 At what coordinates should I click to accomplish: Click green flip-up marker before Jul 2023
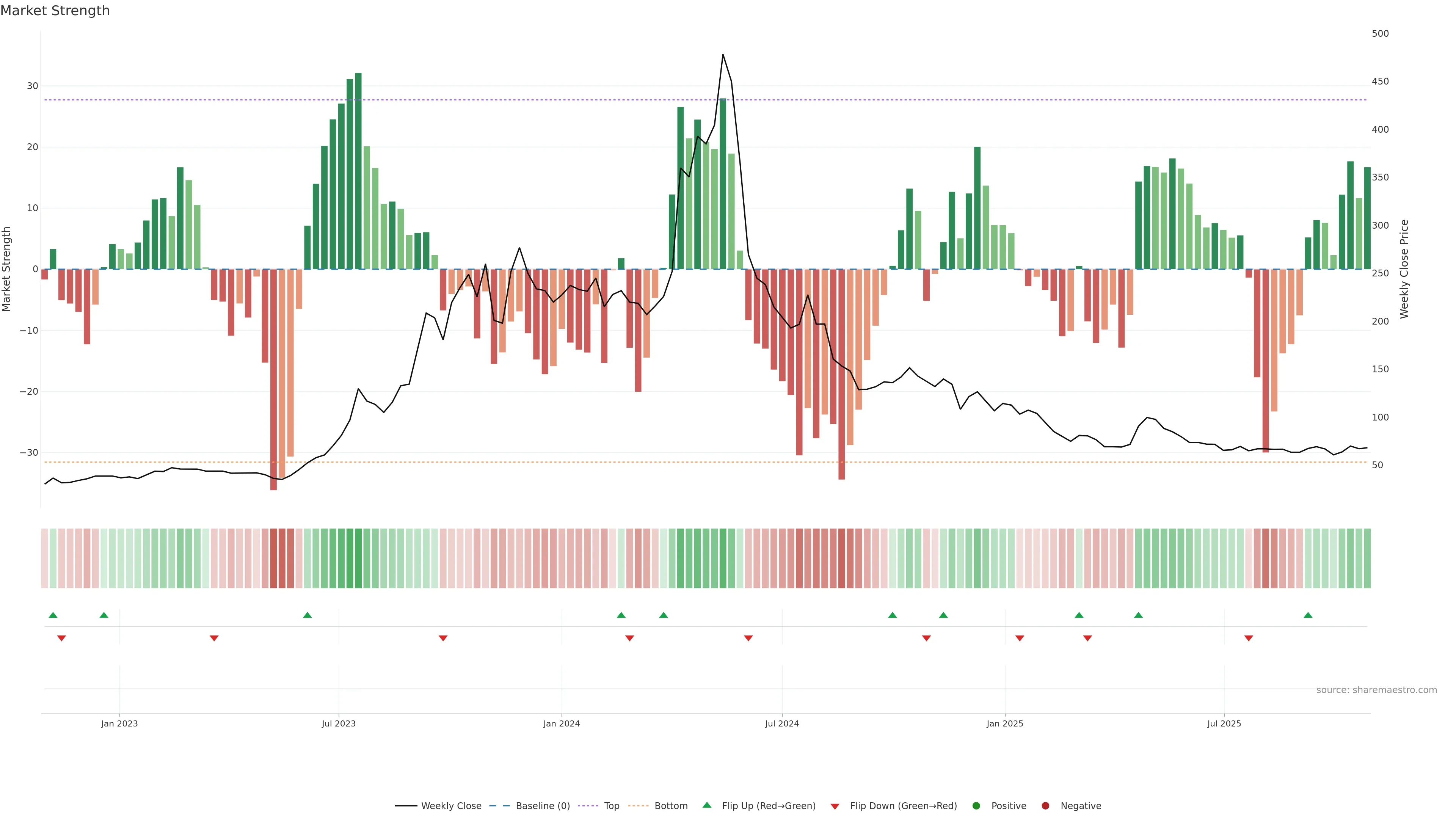(x=308, y=615)
